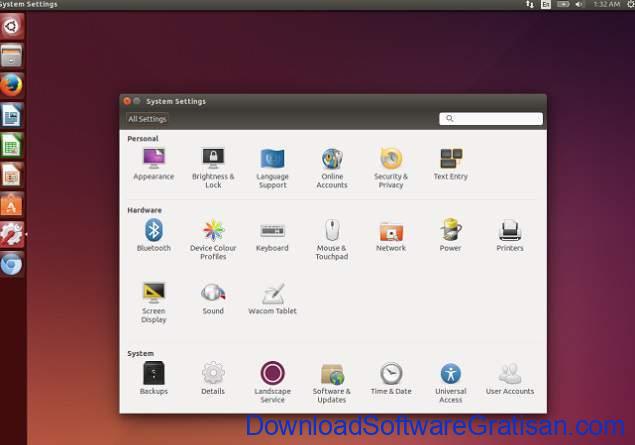Open Universal Access settings
This screenshot has height=445, width=635.
pyautogui.click(x=450, y=382)
